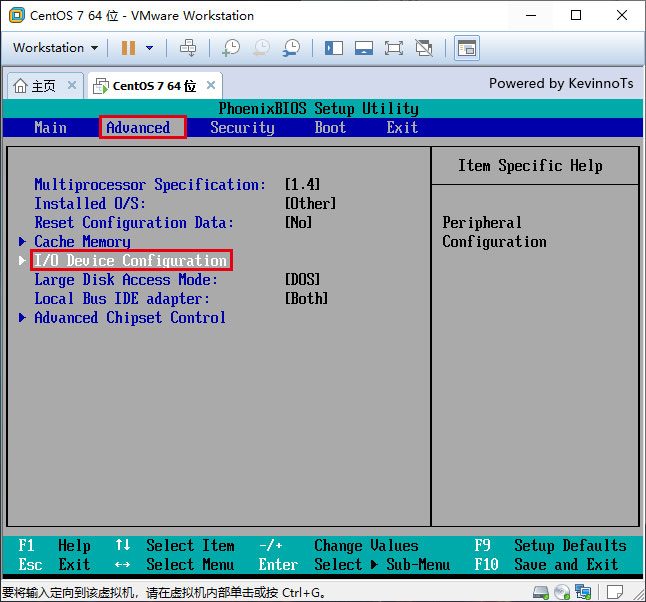Click the F9 Setup Defaults hint
This screenshot has height=602, width=646.
point(550,546)
